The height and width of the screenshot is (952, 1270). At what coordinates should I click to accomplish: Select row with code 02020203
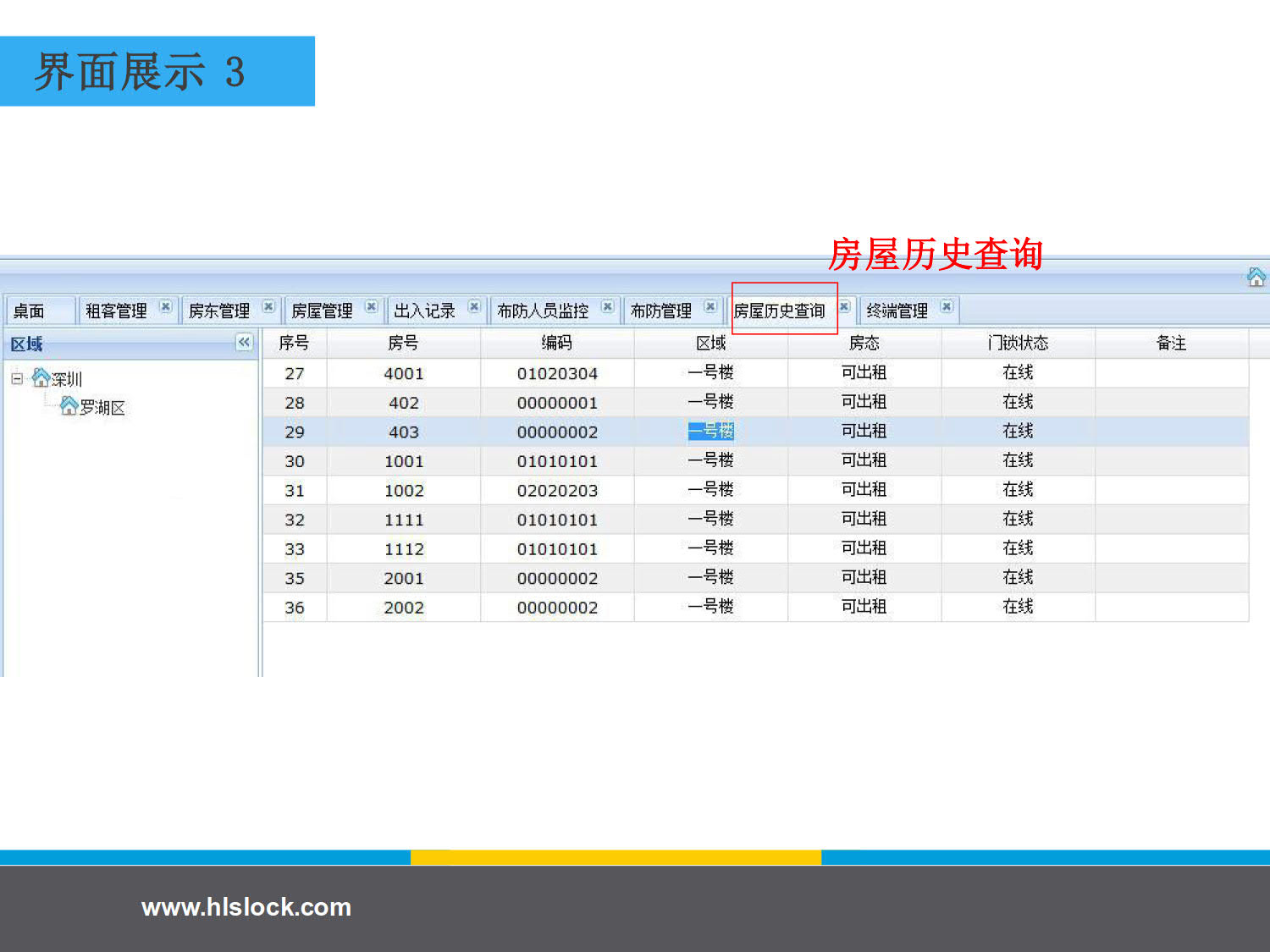[x=557, y=491]
